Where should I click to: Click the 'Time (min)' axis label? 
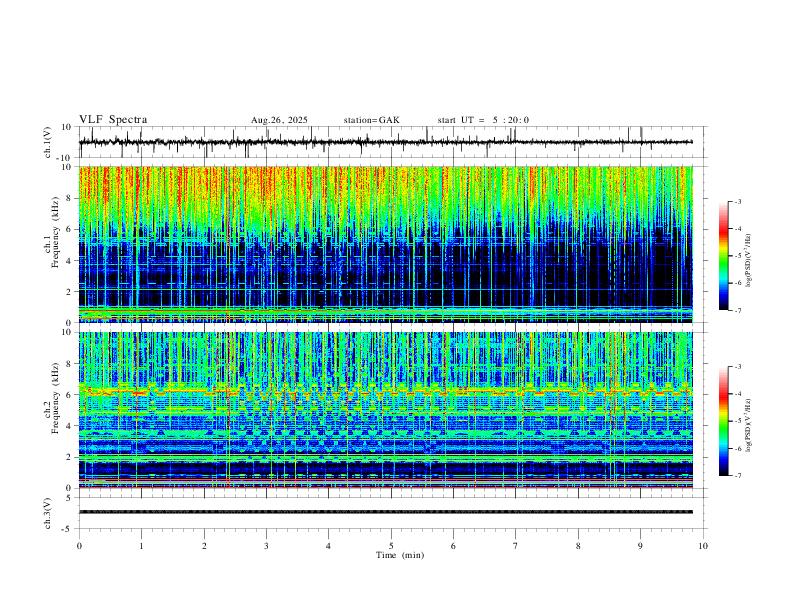coord(400,555)
